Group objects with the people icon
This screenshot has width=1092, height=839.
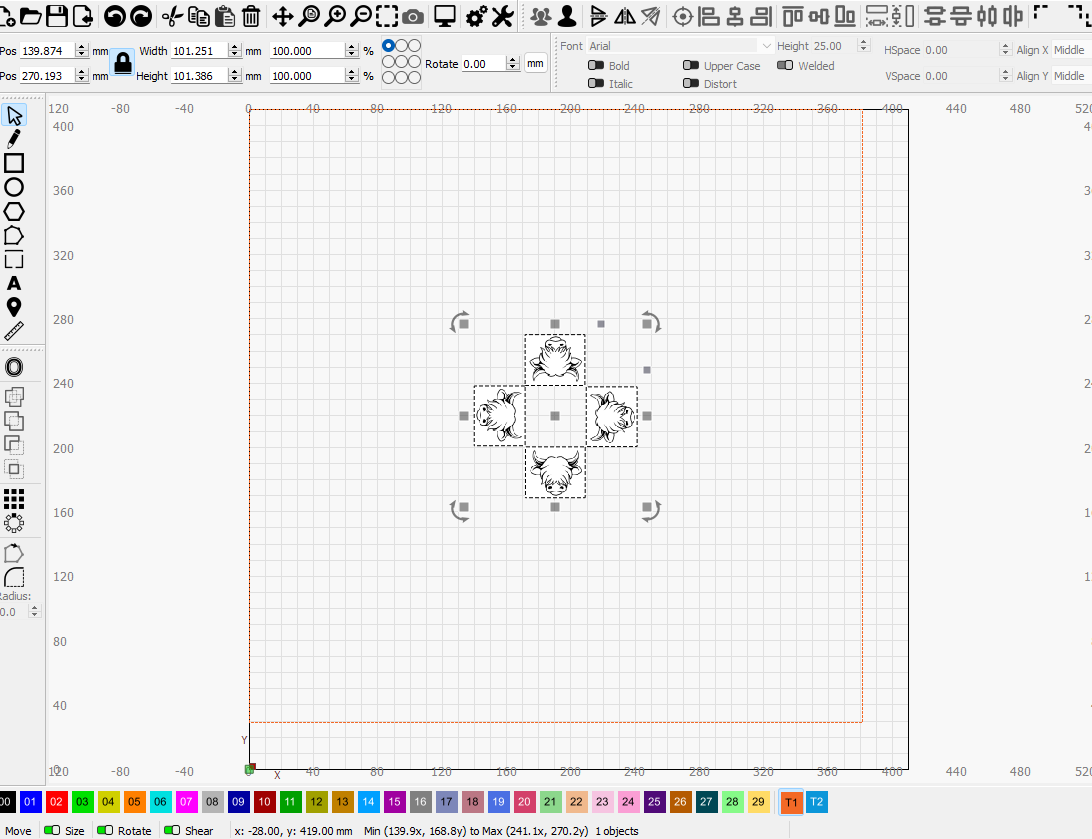pyautogui.click(x=540, y=15)
